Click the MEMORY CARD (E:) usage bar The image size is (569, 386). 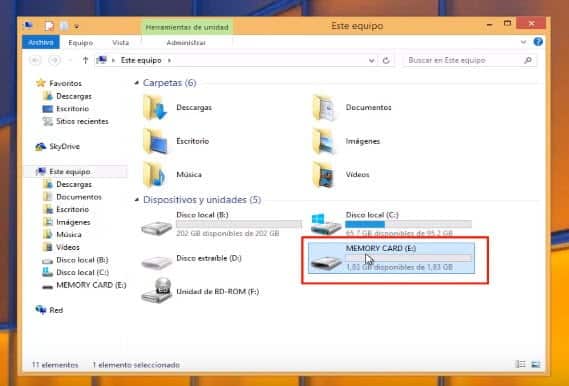coord(408,258)
